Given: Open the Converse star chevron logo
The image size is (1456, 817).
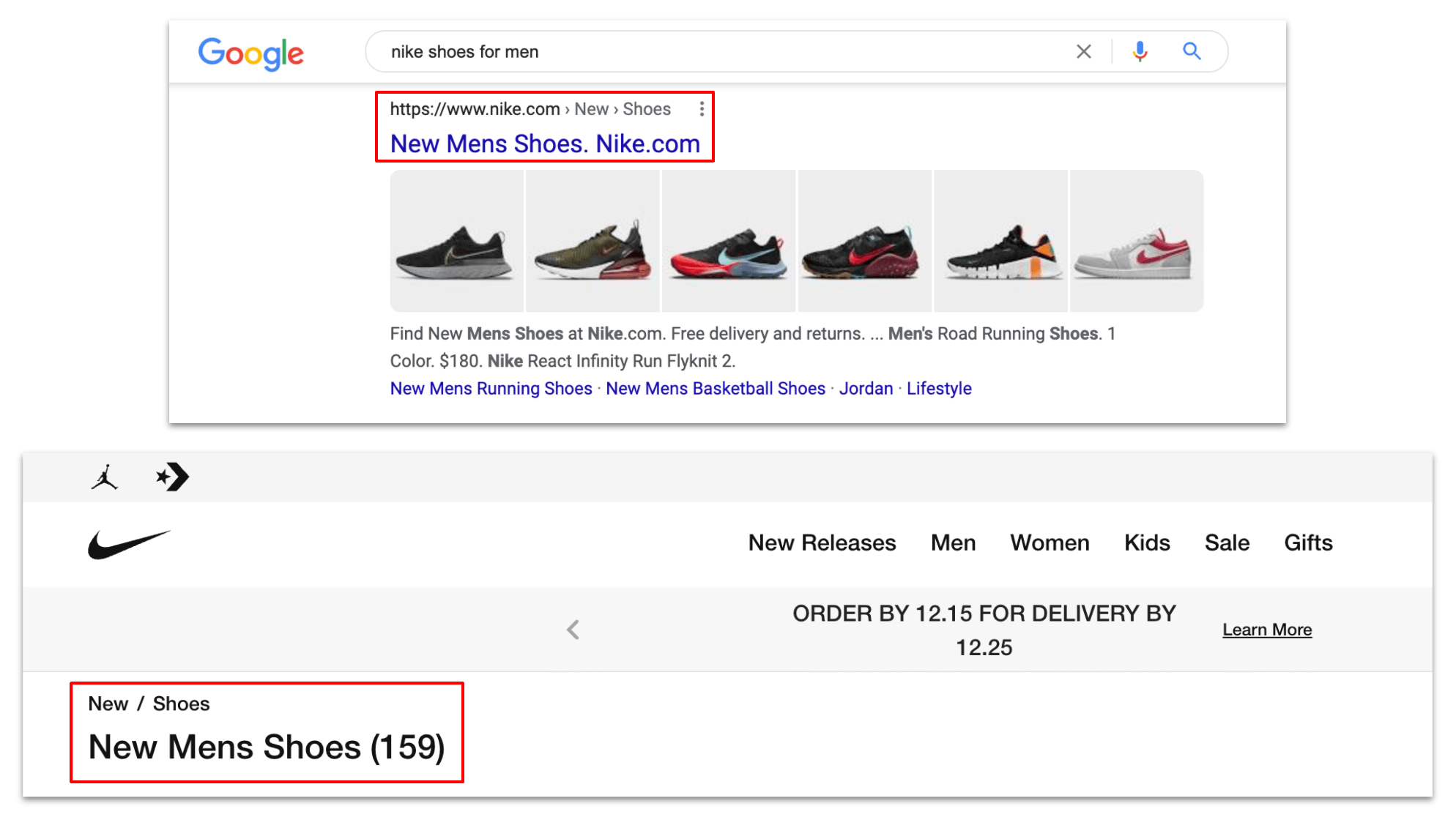Looking at the screenshot, I should tap(173, 477).
